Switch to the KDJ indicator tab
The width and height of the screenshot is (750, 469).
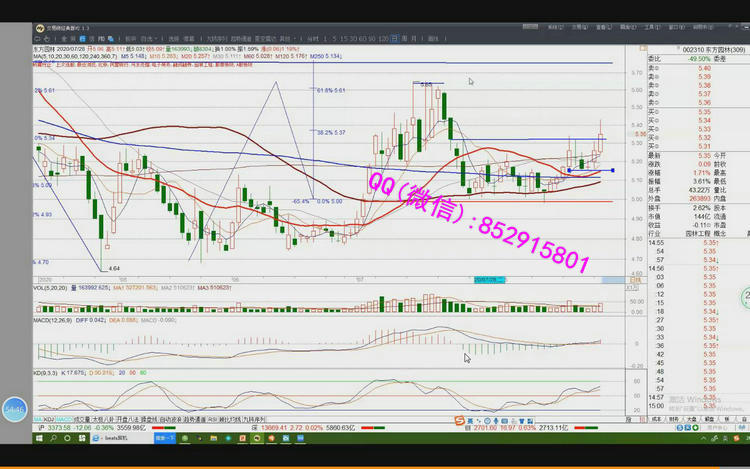pos(45,419)
